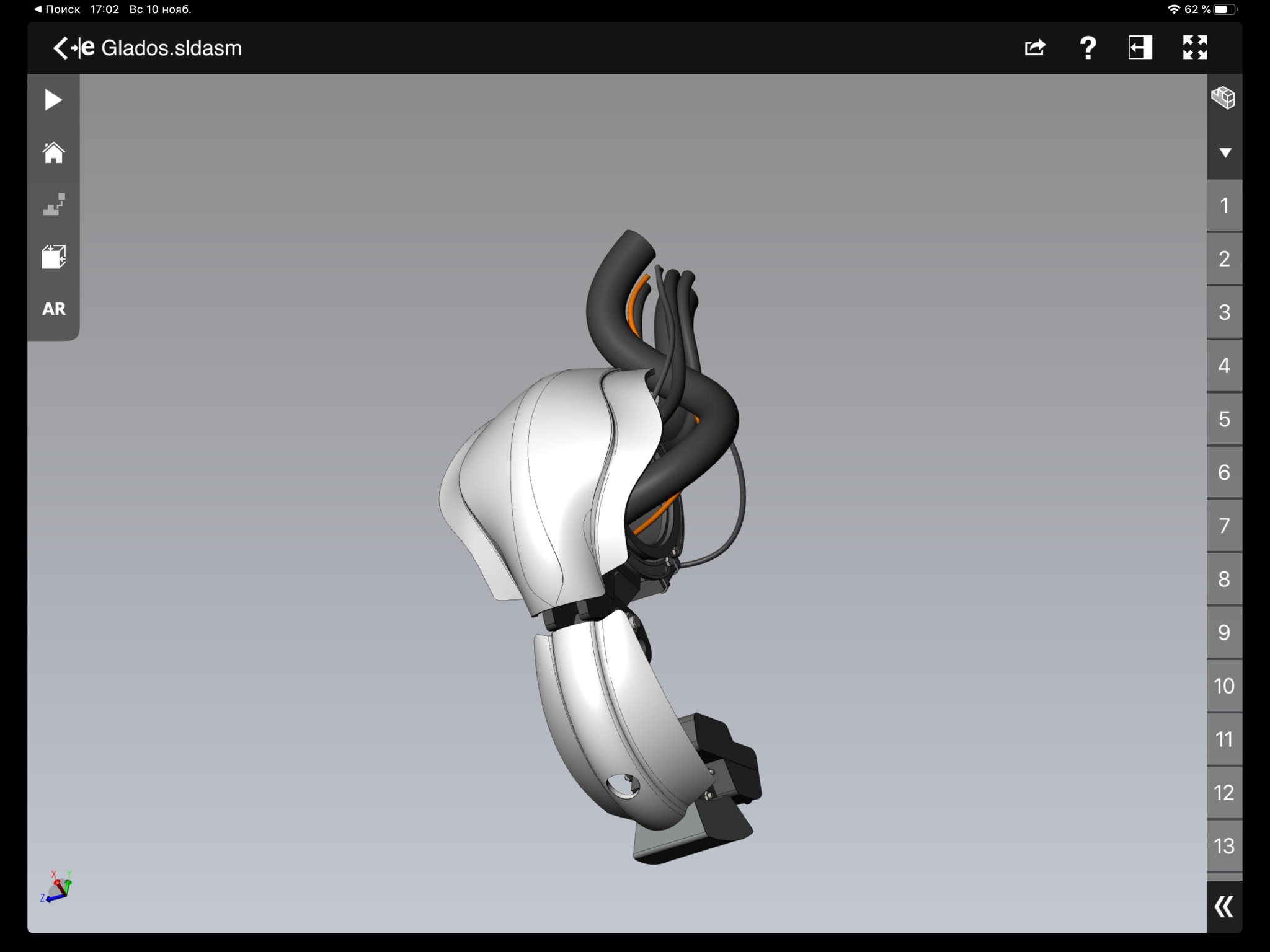Viewport: 1270px width, 952px height.
Task: Choose view number 13
Action: (x=1224, y=845)
